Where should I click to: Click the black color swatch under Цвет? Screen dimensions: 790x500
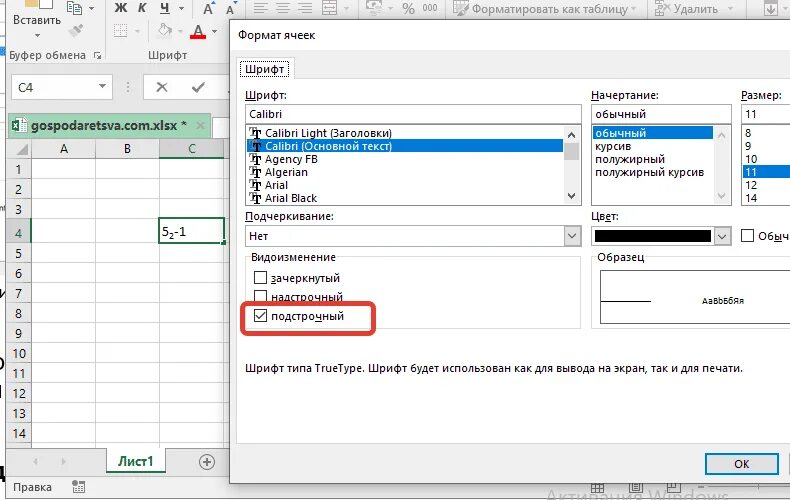tap(652, 236)
